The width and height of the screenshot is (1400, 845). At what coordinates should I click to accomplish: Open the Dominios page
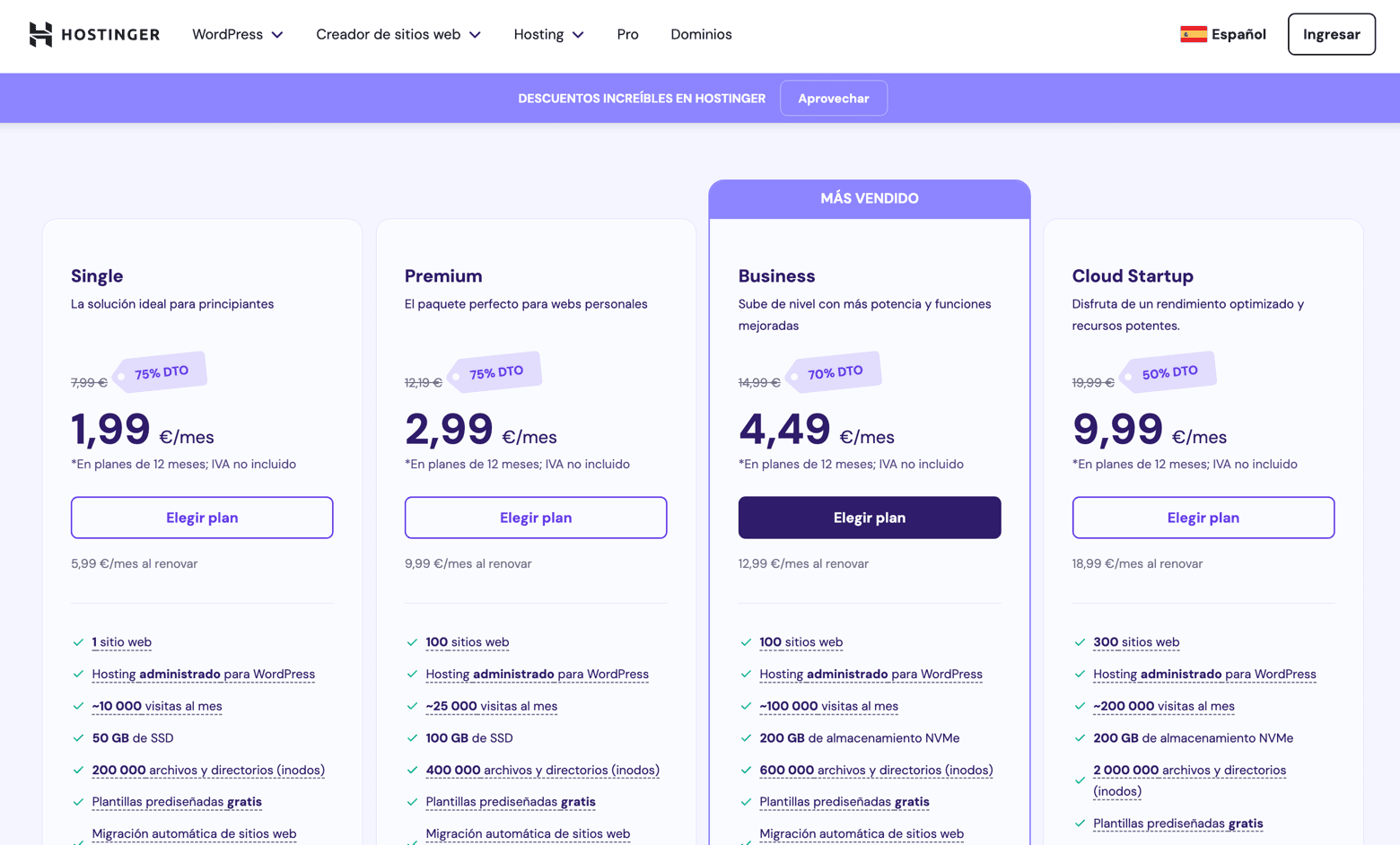pos(701,34)
